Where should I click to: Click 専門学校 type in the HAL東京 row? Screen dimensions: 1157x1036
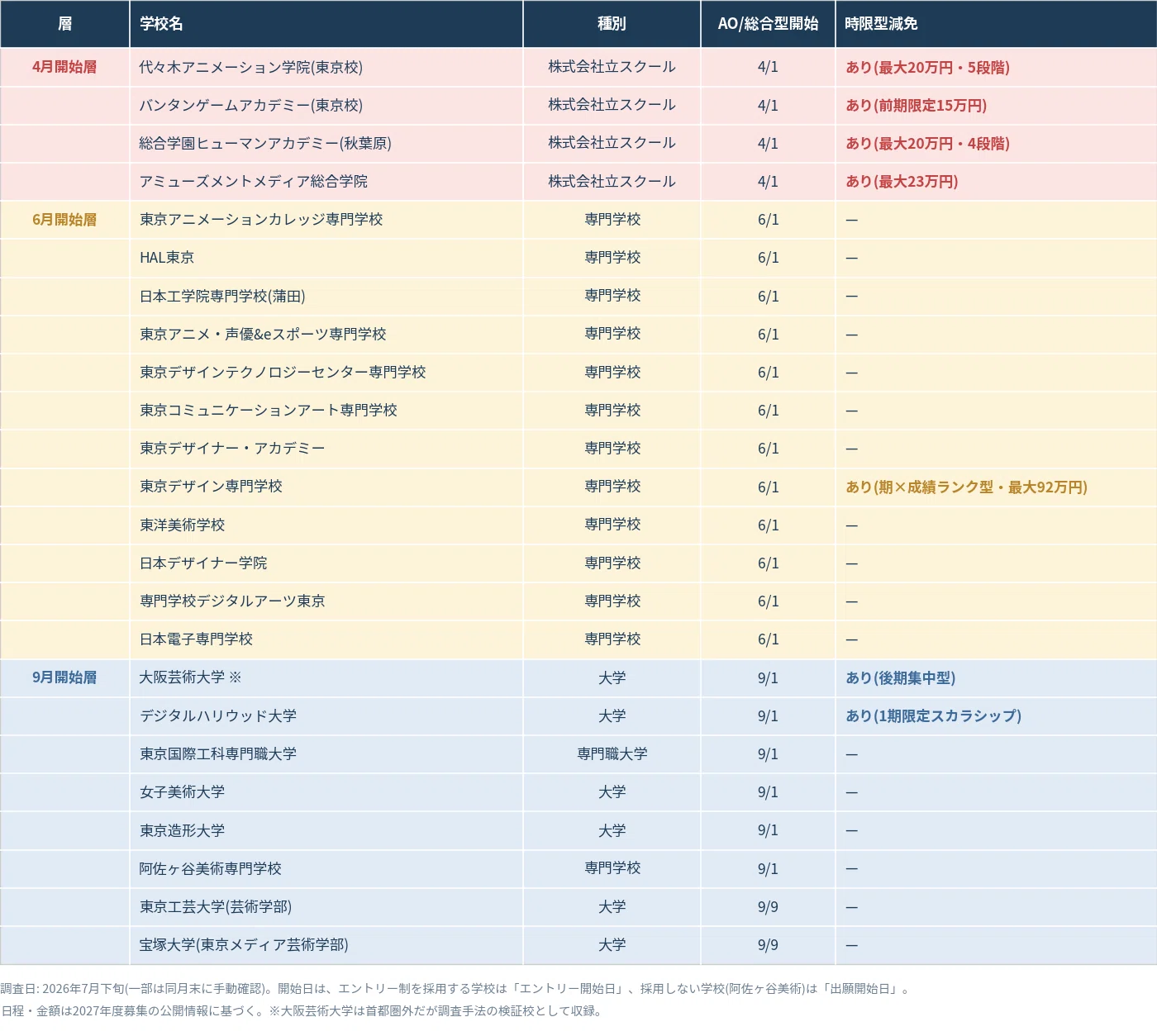click(612, 258)
